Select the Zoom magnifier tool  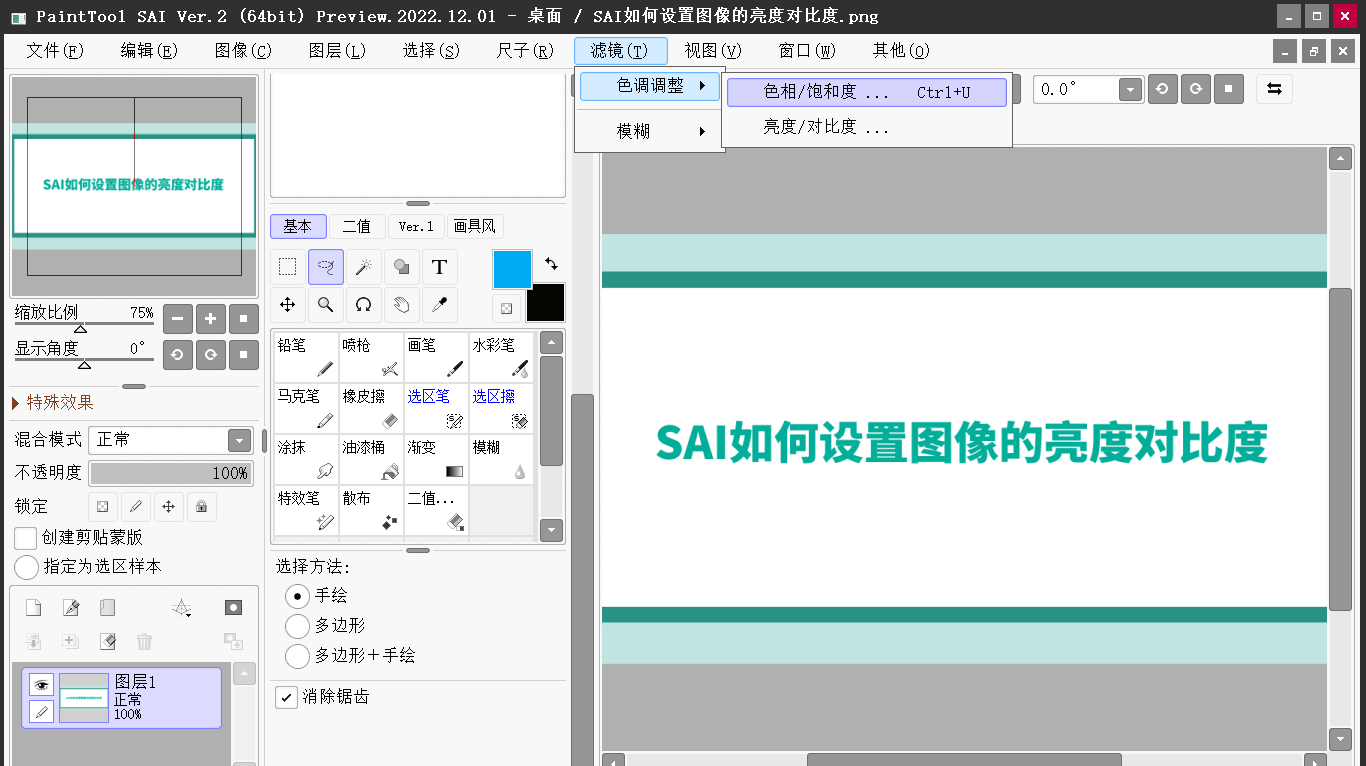coord(325,304)
